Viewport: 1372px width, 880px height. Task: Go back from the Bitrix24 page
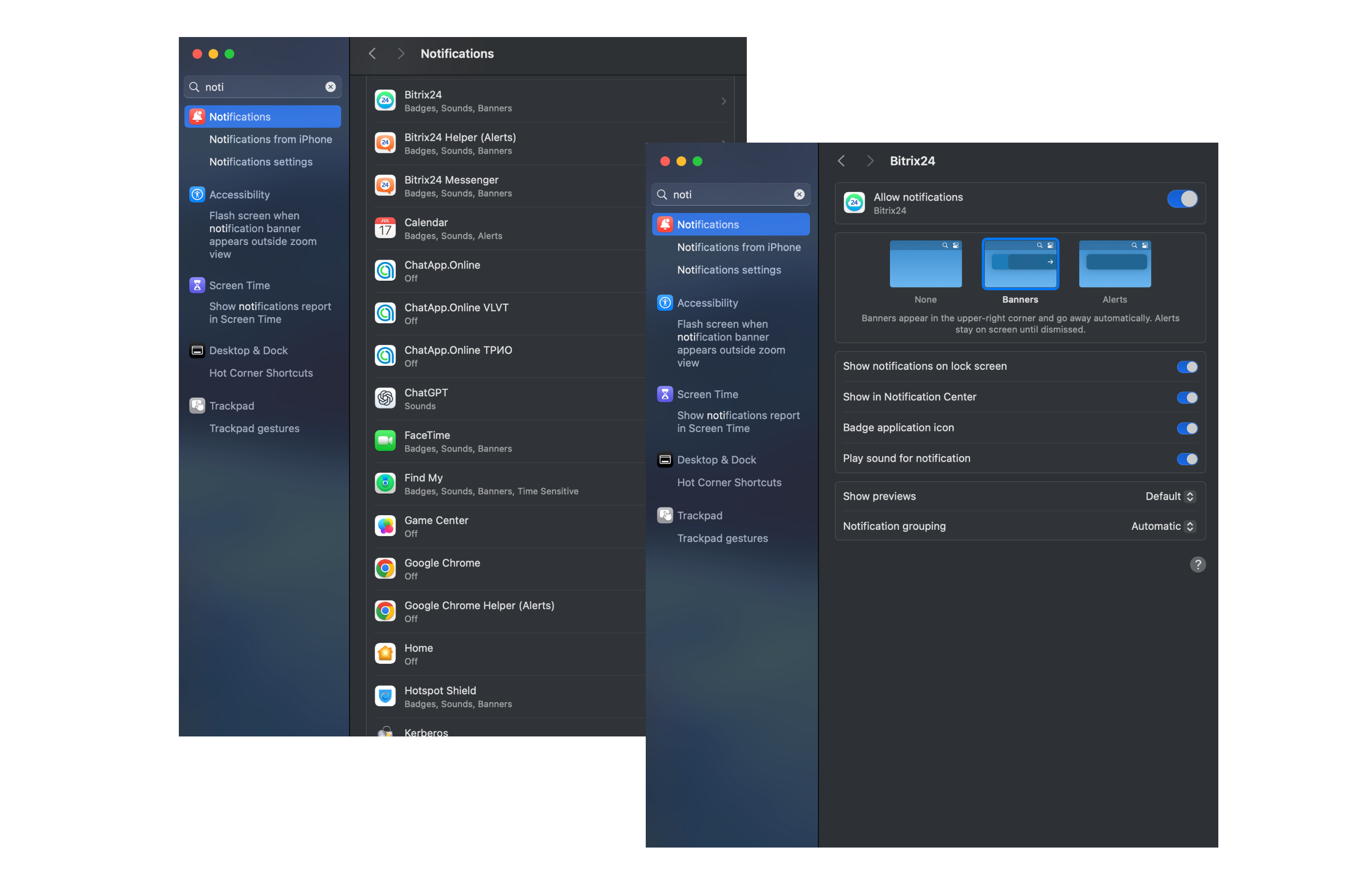pos(841,161)
